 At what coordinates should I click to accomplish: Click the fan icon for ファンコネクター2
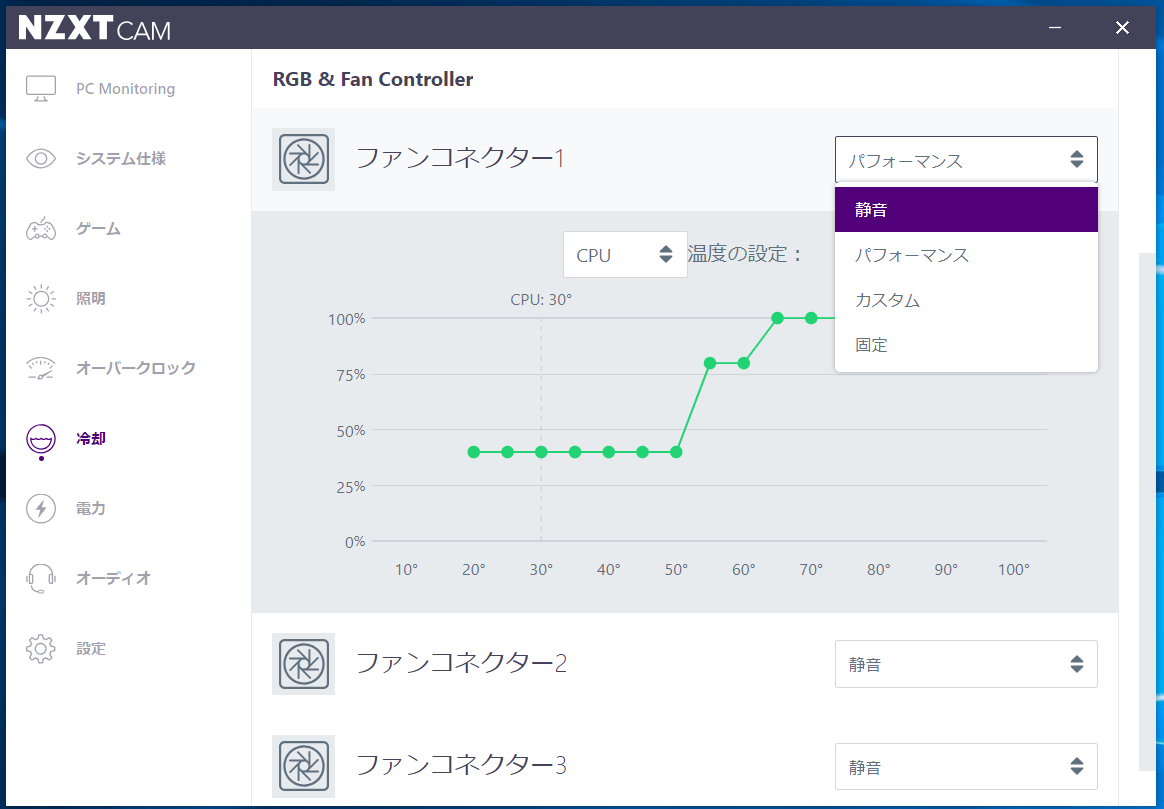pos(303,664)
